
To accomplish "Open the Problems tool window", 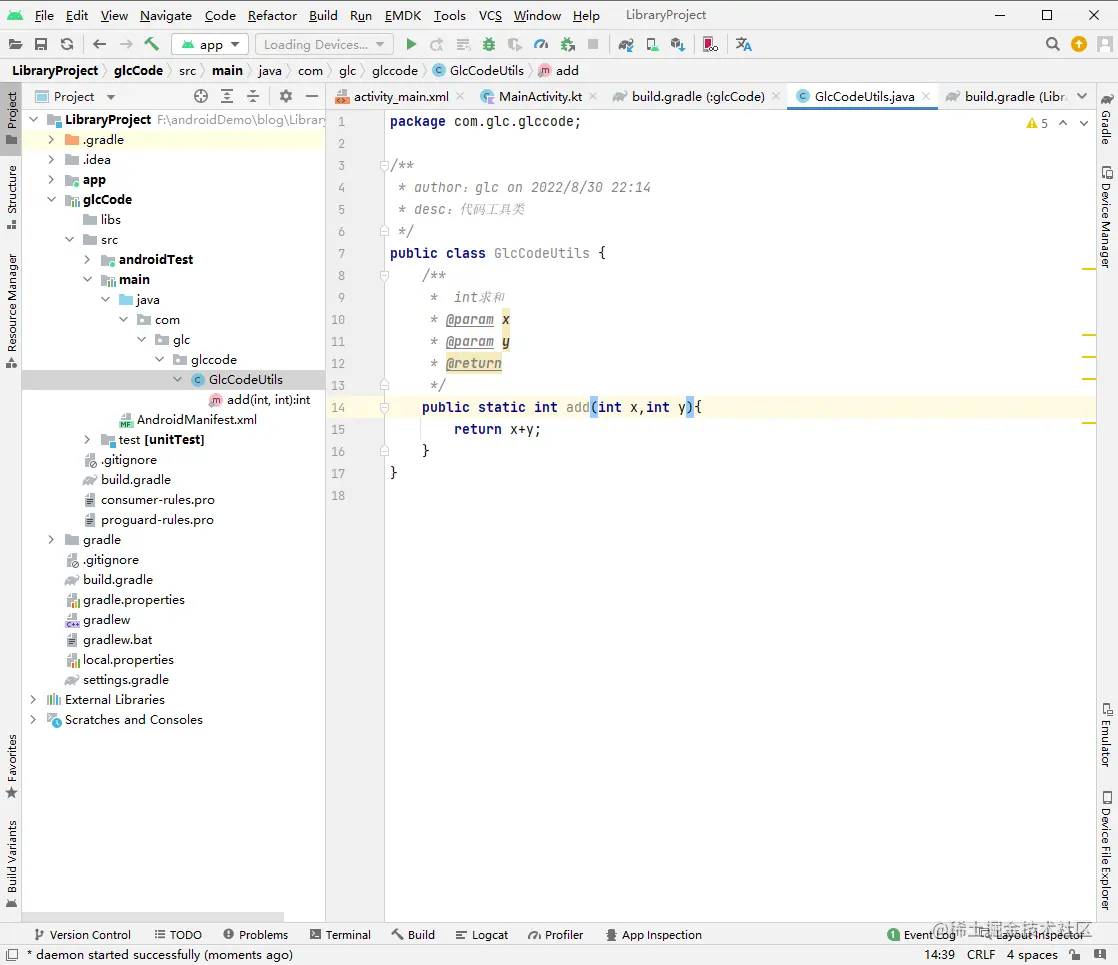I will (255, 934).
